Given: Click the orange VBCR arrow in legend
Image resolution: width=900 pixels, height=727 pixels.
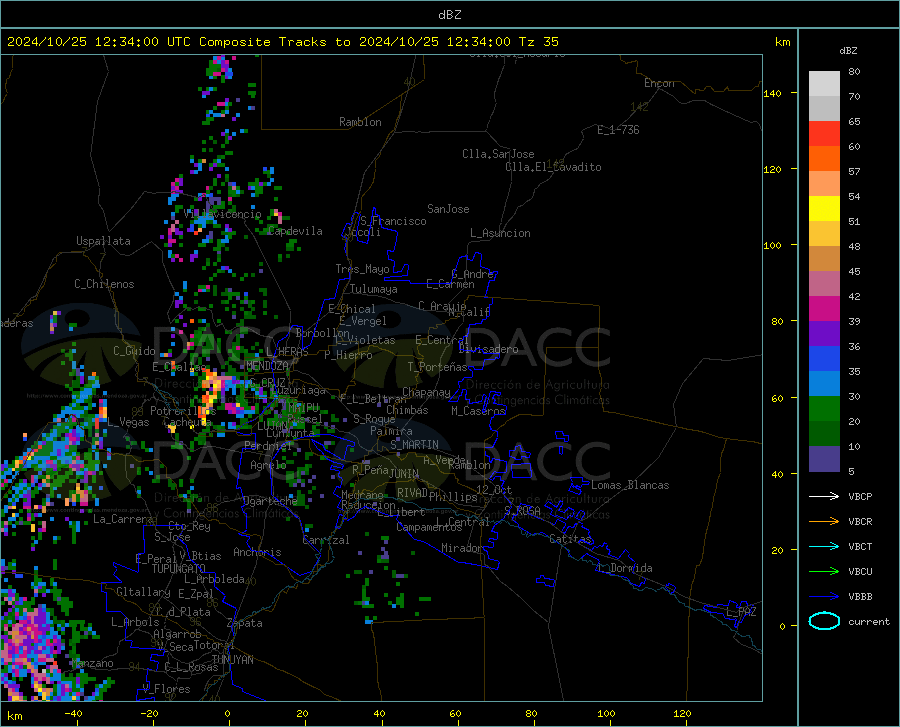Looking at the screenshot, I should (824, 521).
